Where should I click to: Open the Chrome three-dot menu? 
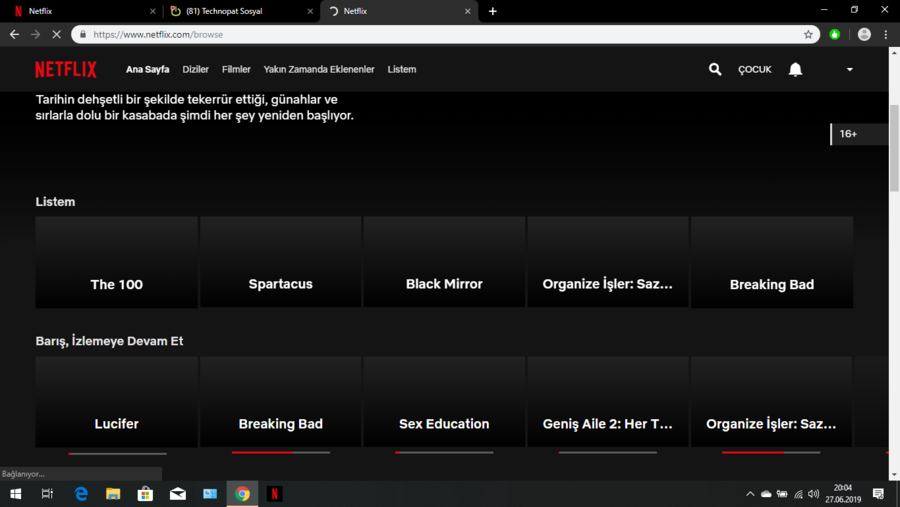pos(886,34)
